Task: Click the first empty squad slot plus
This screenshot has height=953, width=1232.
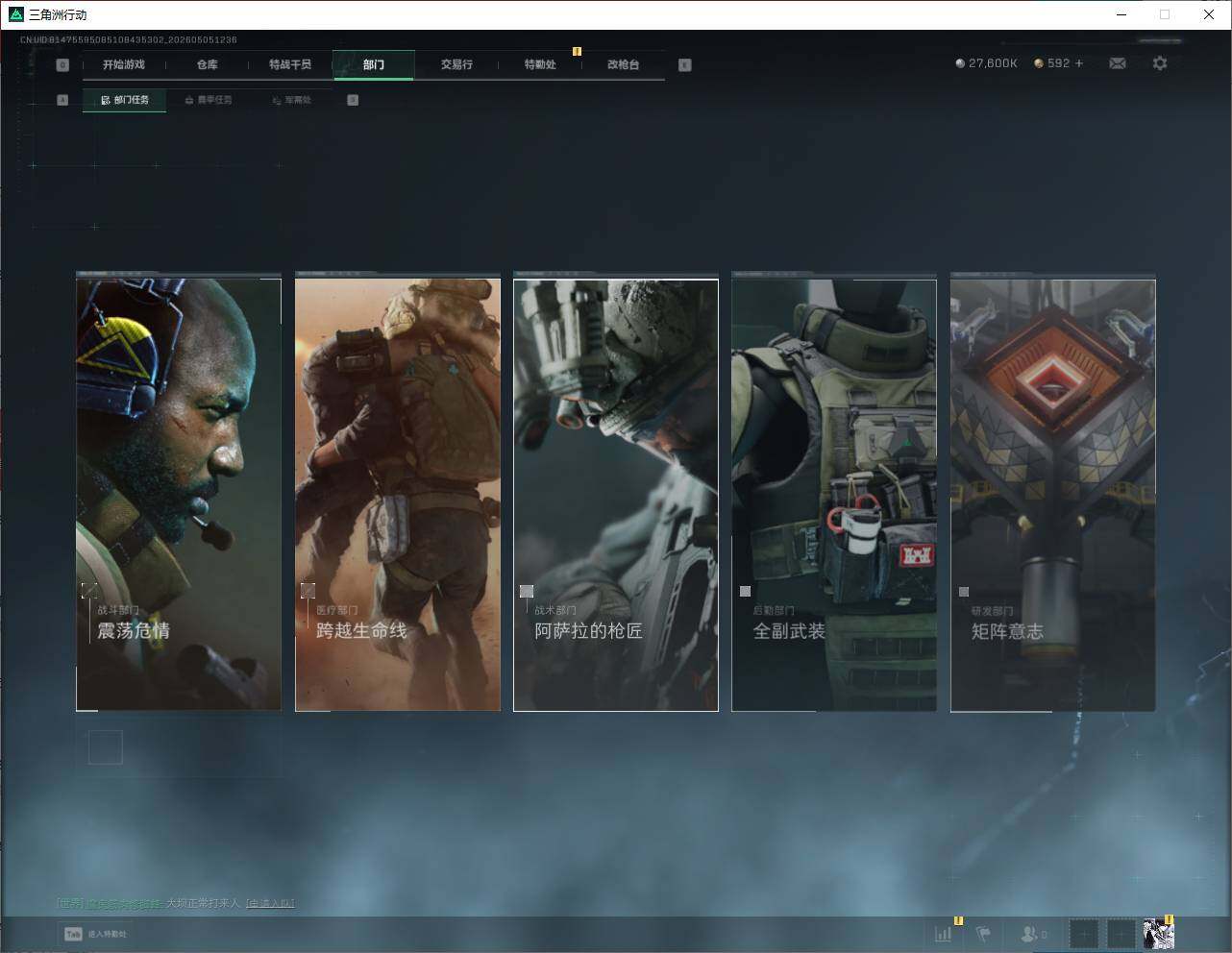Action: click(1084, 933)
